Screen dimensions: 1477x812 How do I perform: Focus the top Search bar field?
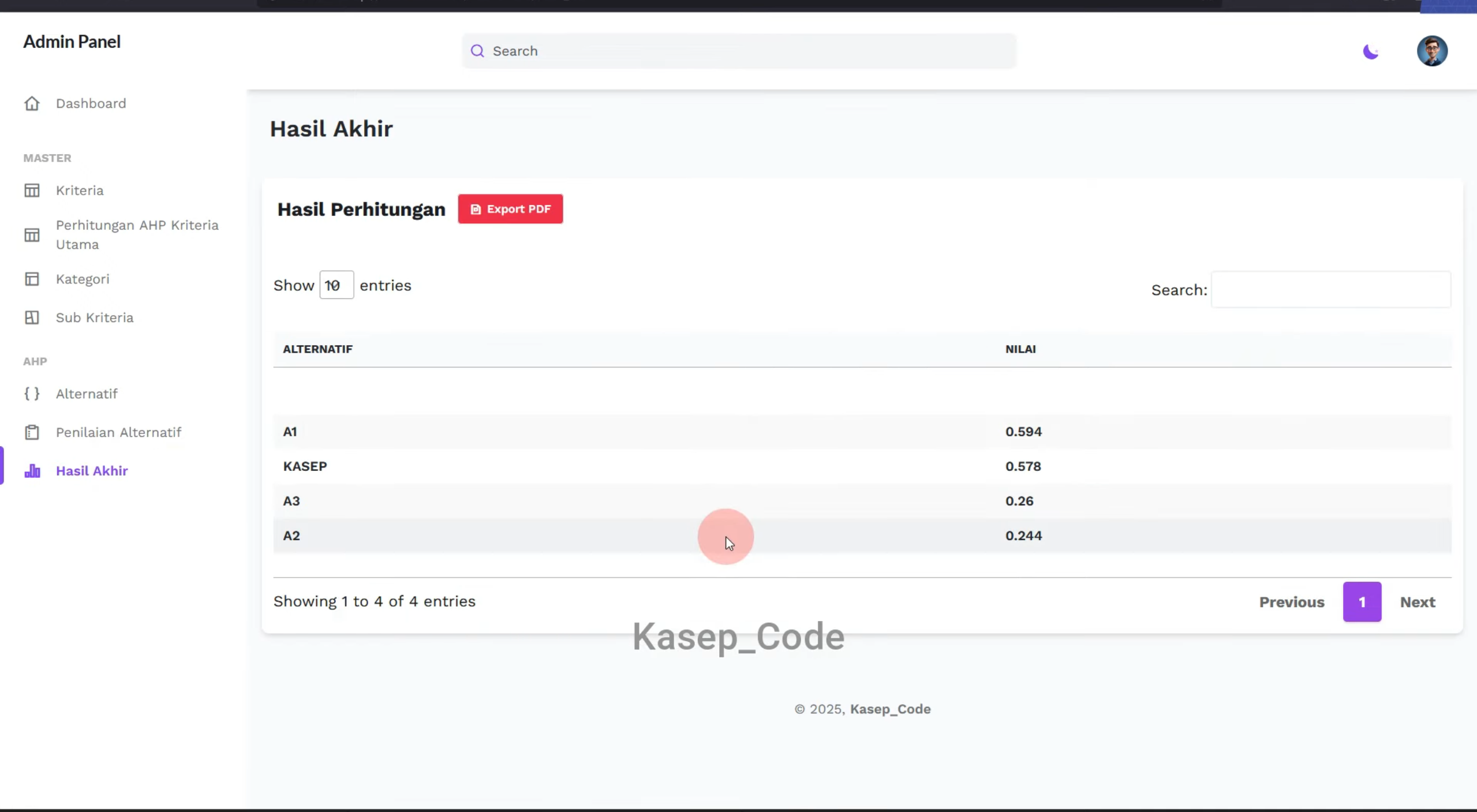tap(739, 51)
